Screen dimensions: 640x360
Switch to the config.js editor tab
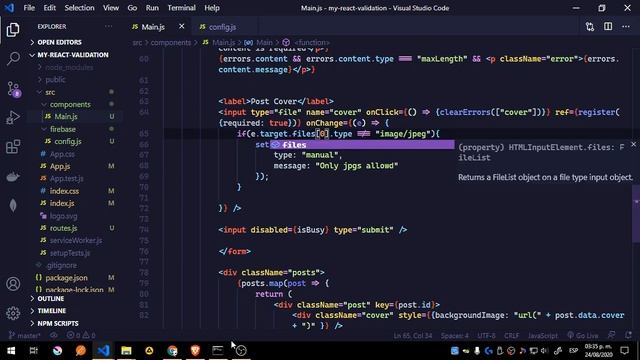[x=222, y=27]
